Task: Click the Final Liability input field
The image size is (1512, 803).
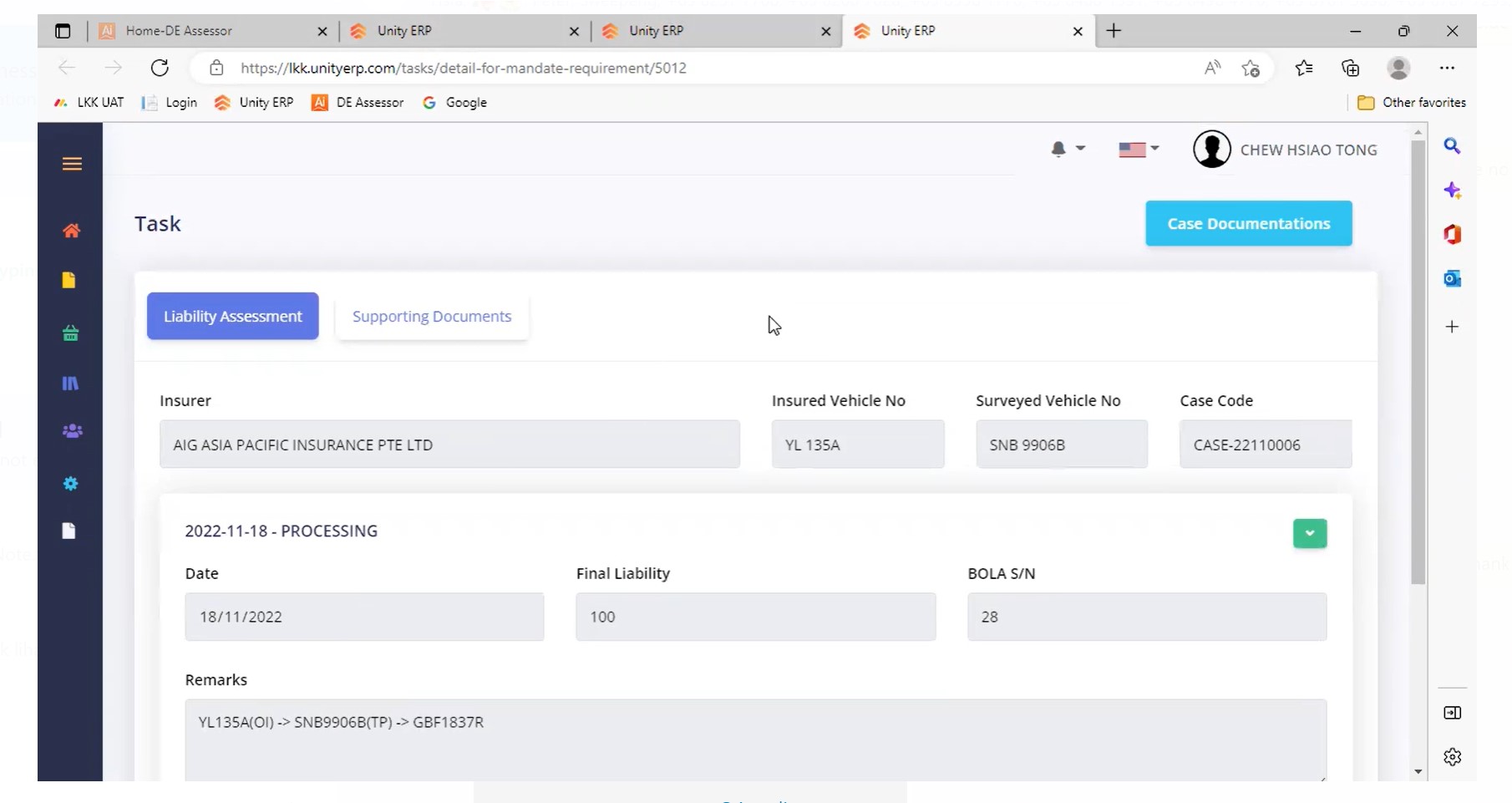Action: coord(755,617)
